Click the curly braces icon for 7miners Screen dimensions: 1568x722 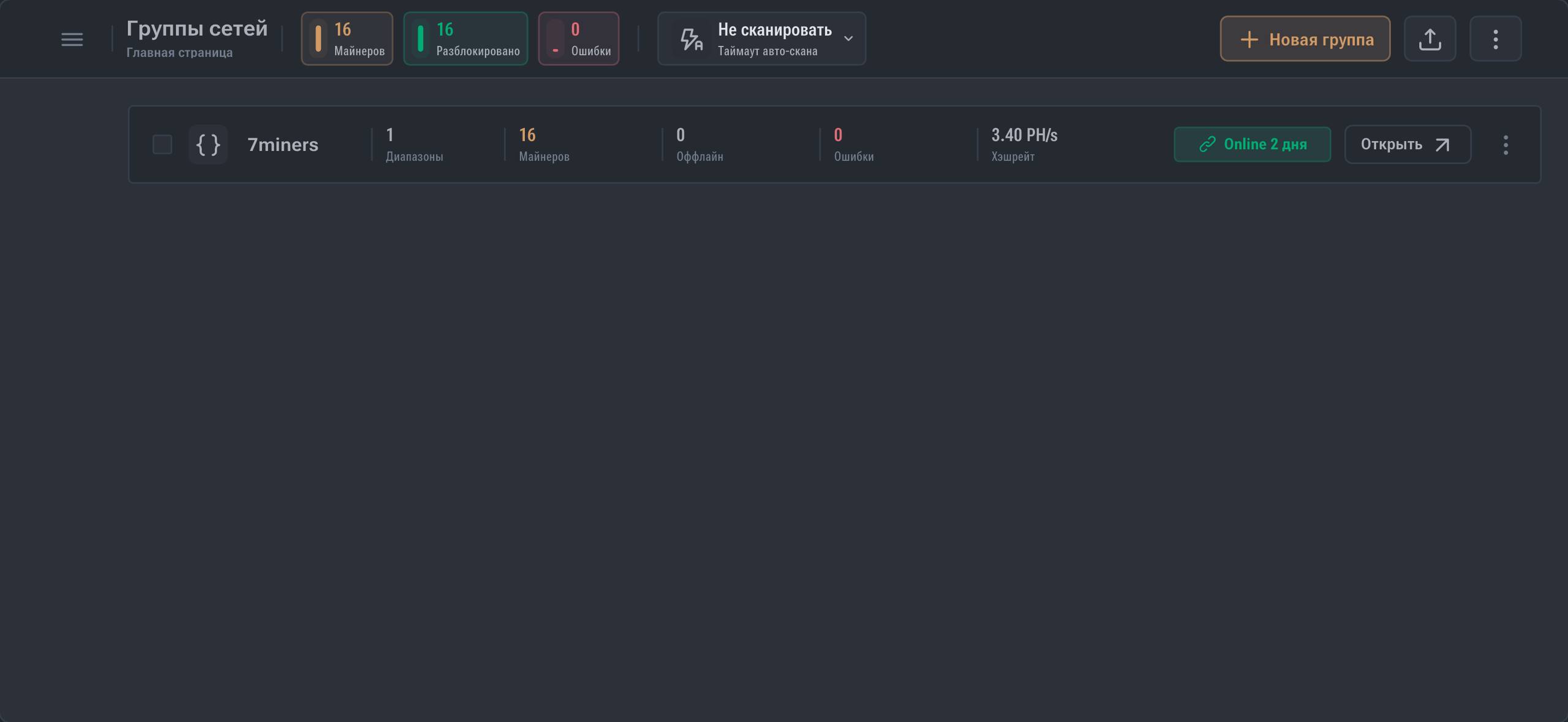(x=208, y=145)
